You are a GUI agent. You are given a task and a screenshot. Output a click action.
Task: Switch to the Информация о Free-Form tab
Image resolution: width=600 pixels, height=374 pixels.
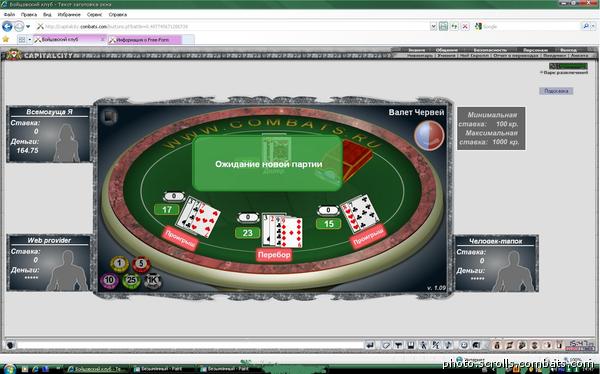pos(145,39)
